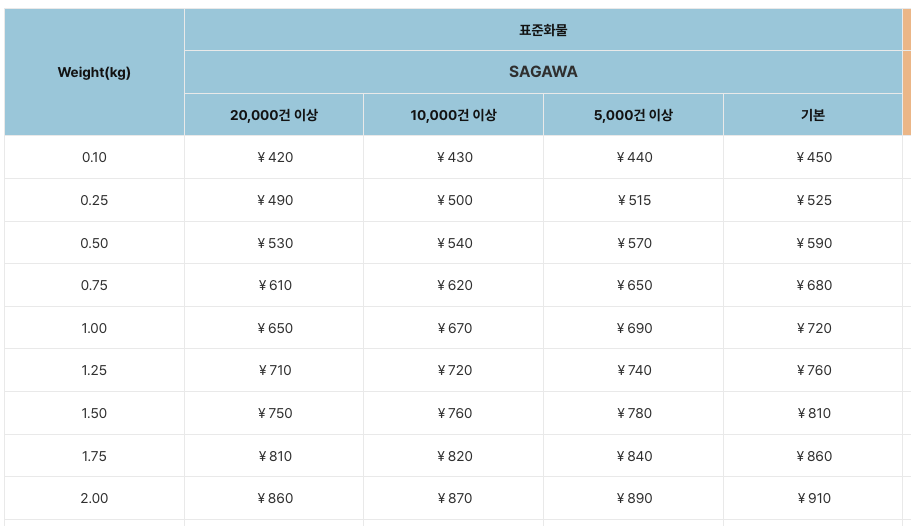This screenshot has height=526, width=911.
Task: Click the 표준화물 header cell
Action: click(x=543, y=30)
